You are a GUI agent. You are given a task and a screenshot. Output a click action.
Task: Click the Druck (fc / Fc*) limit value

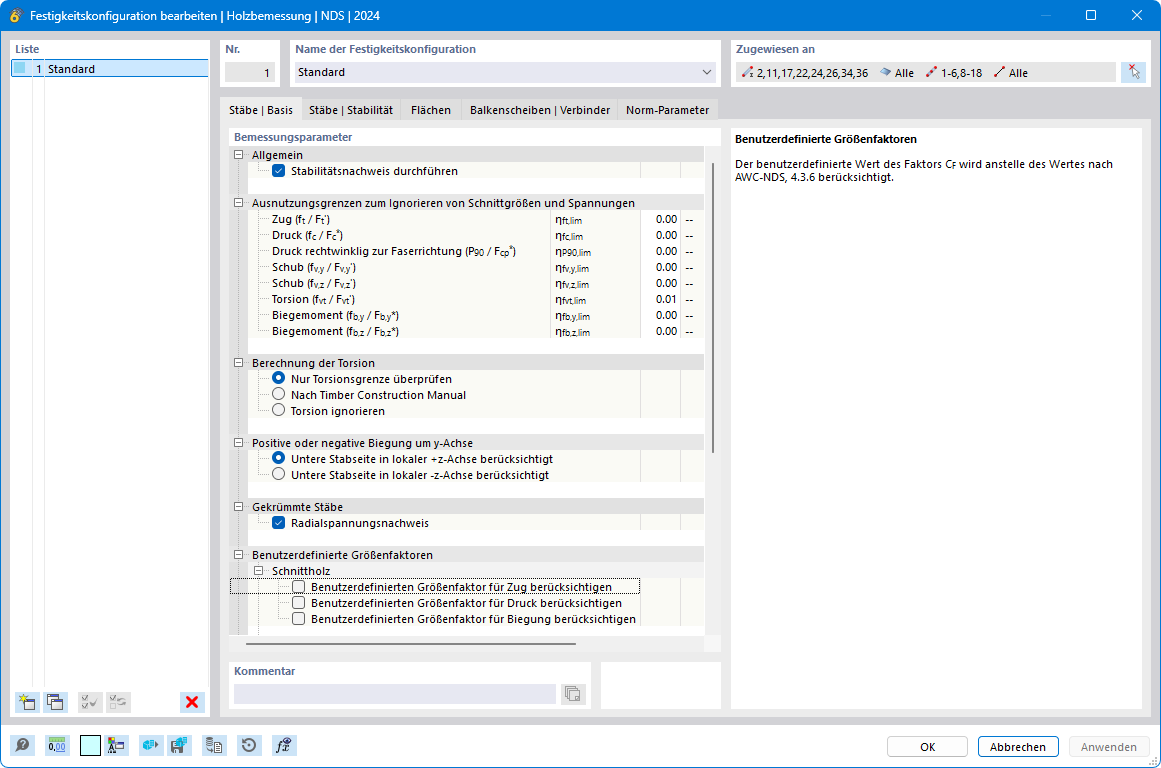point(660,236)
